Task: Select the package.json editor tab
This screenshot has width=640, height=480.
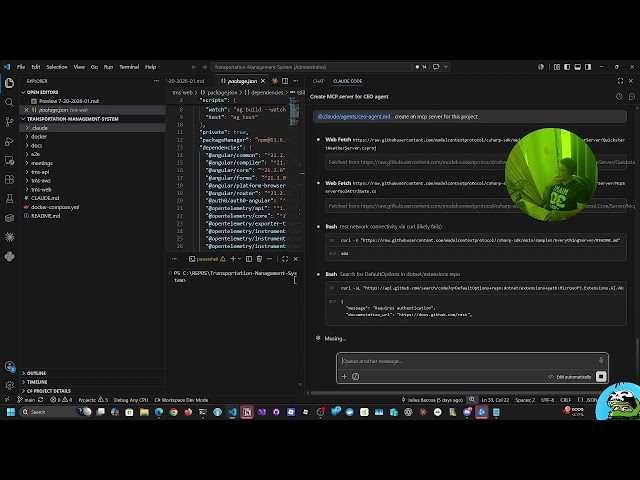Action: pos(242,81)
